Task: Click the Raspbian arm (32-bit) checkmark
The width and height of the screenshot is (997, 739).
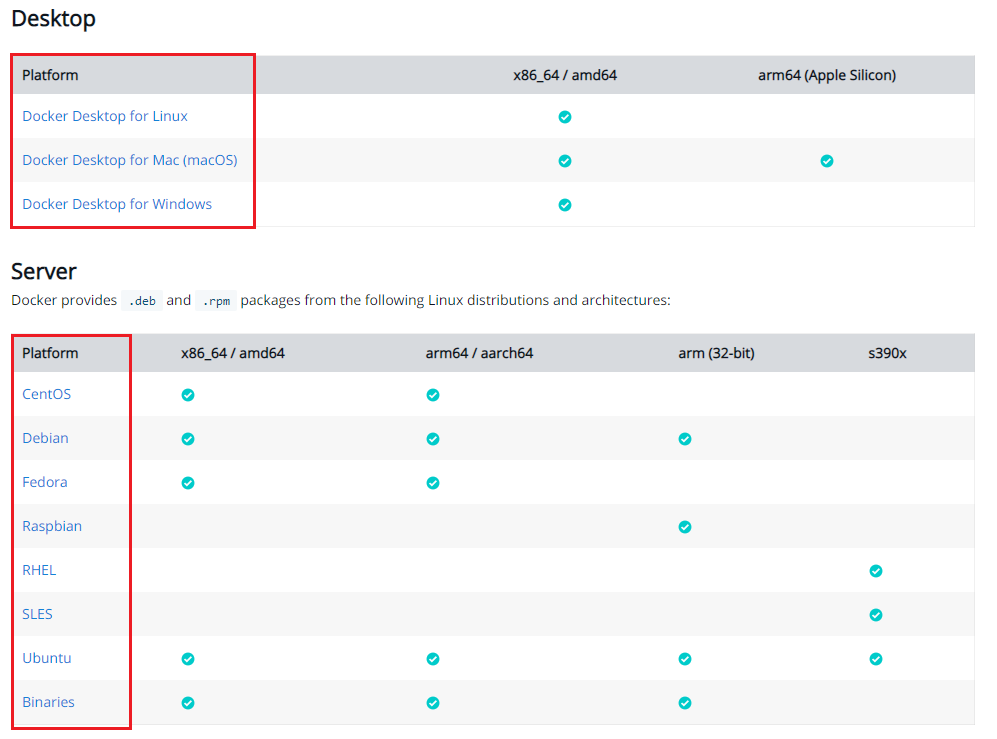Action: coord(685,527)
